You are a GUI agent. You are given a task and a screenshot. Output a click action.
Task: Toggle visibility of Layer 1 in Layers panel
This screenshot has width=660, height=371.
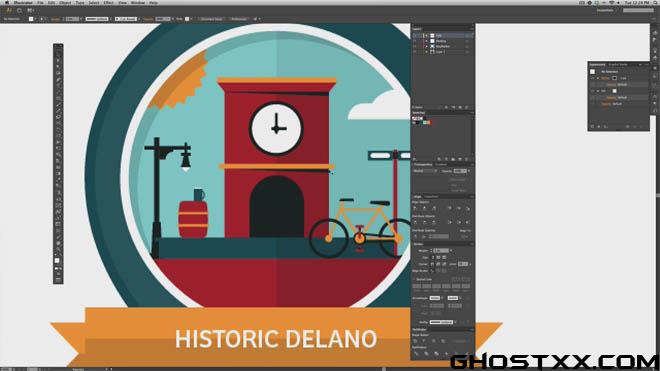[x=415, y=52]
